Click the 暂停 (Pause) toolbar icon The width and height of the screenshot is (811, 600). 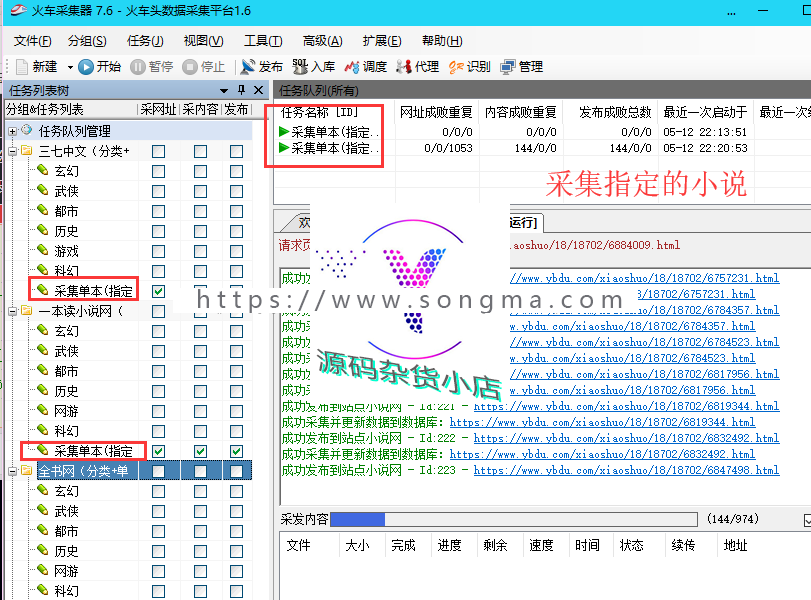[x=138, y=69]
